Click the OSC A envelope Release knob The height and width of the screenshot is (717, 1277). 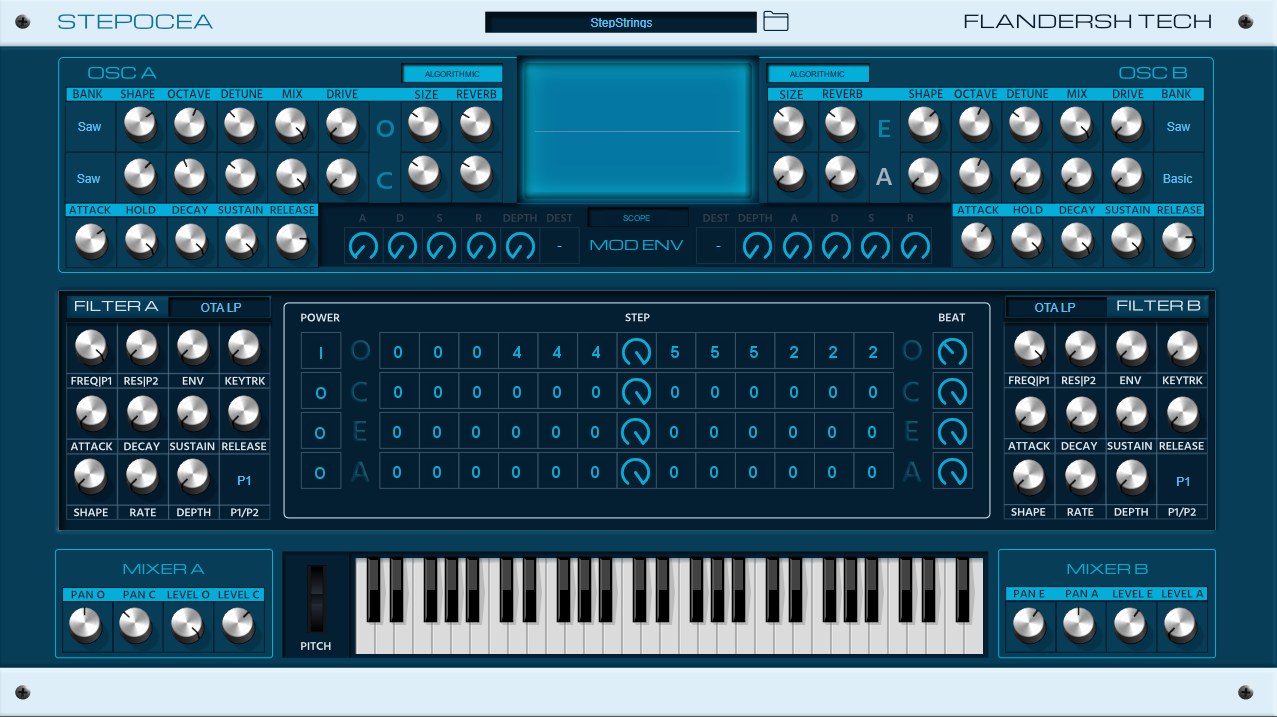click(291, 241)
